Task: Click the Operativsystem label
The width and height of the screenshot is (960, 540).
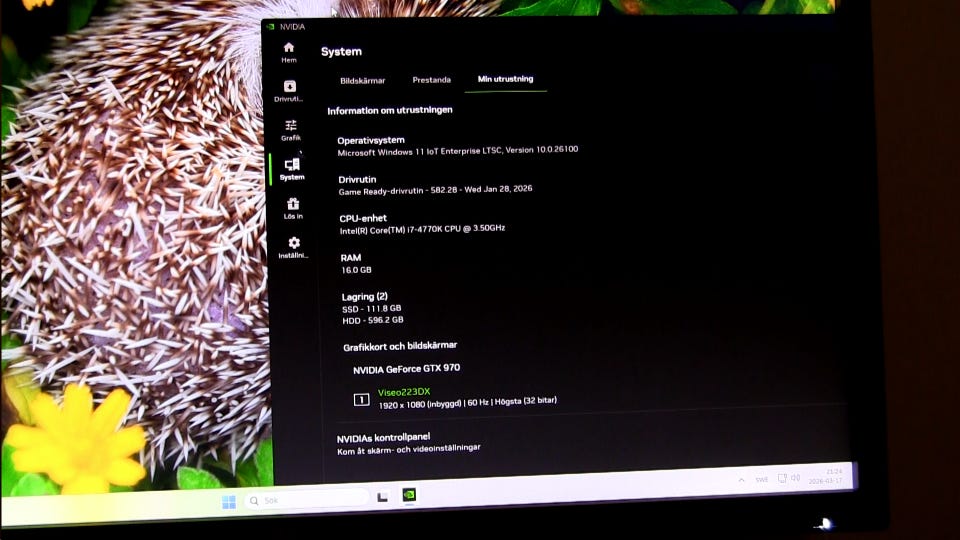Action: 371,140
